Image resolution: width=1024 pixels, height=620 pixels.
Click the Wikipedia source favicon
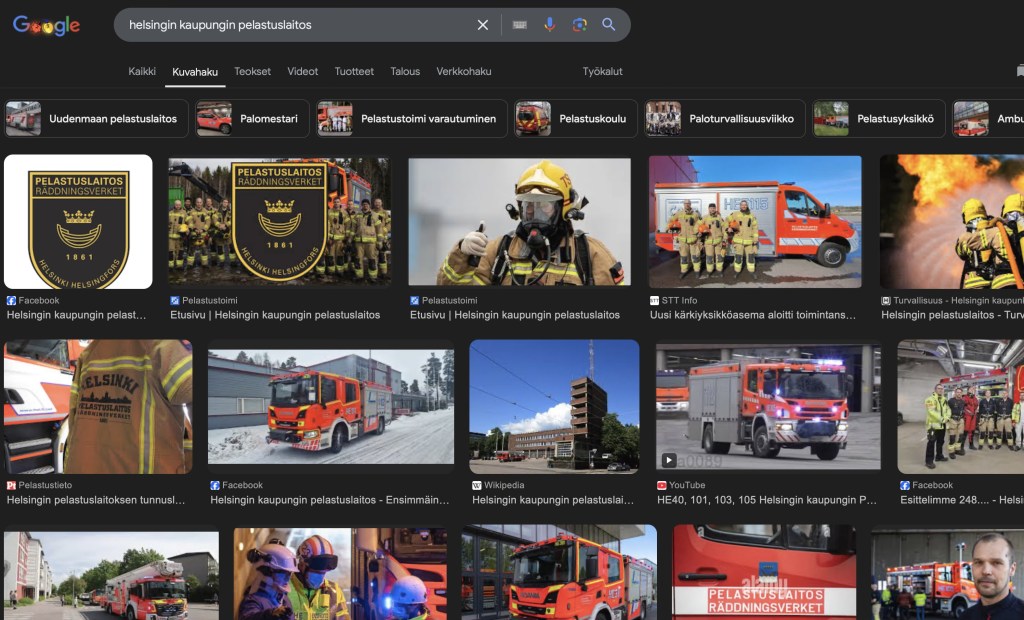point(477,485)
